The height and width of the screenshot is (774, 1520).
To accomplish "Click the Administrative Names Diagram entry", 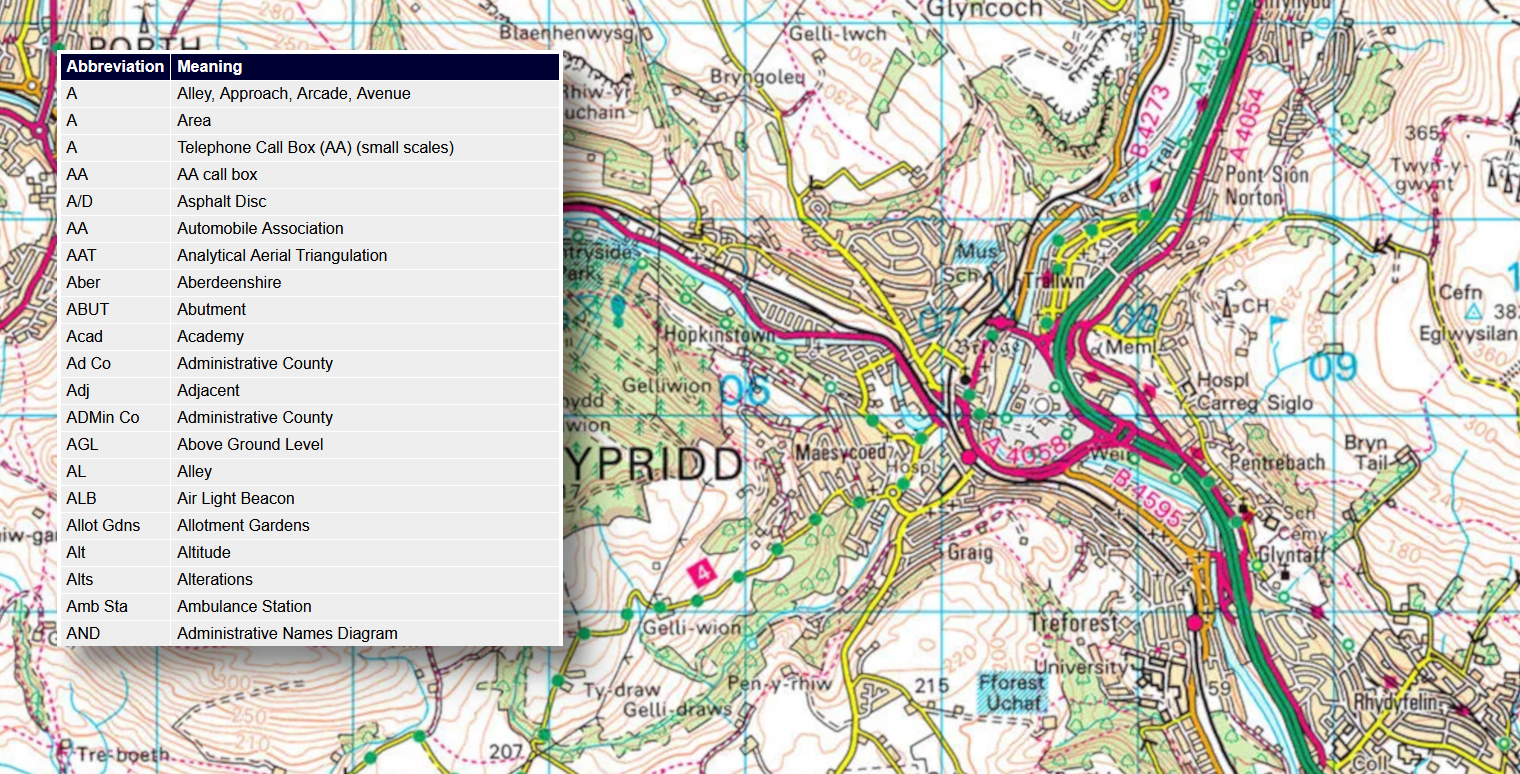I will click(287, 633).
